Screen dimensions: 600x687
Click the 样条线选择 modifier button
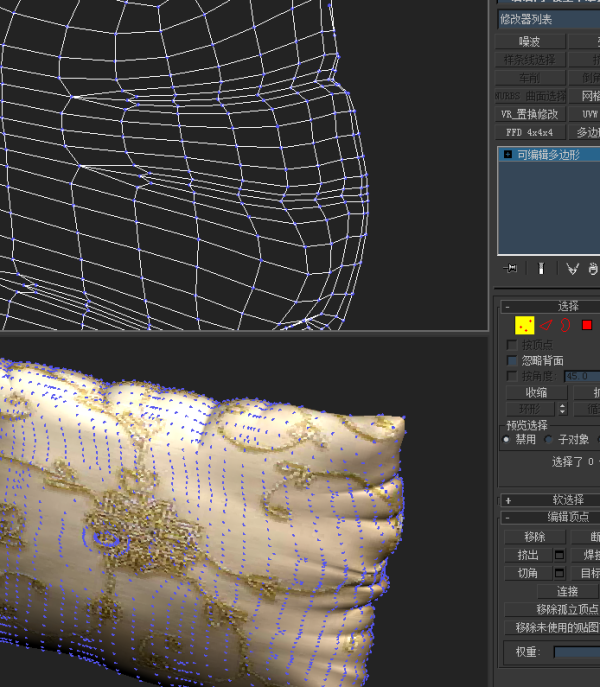pyautogui.click(x=530, y=60)
